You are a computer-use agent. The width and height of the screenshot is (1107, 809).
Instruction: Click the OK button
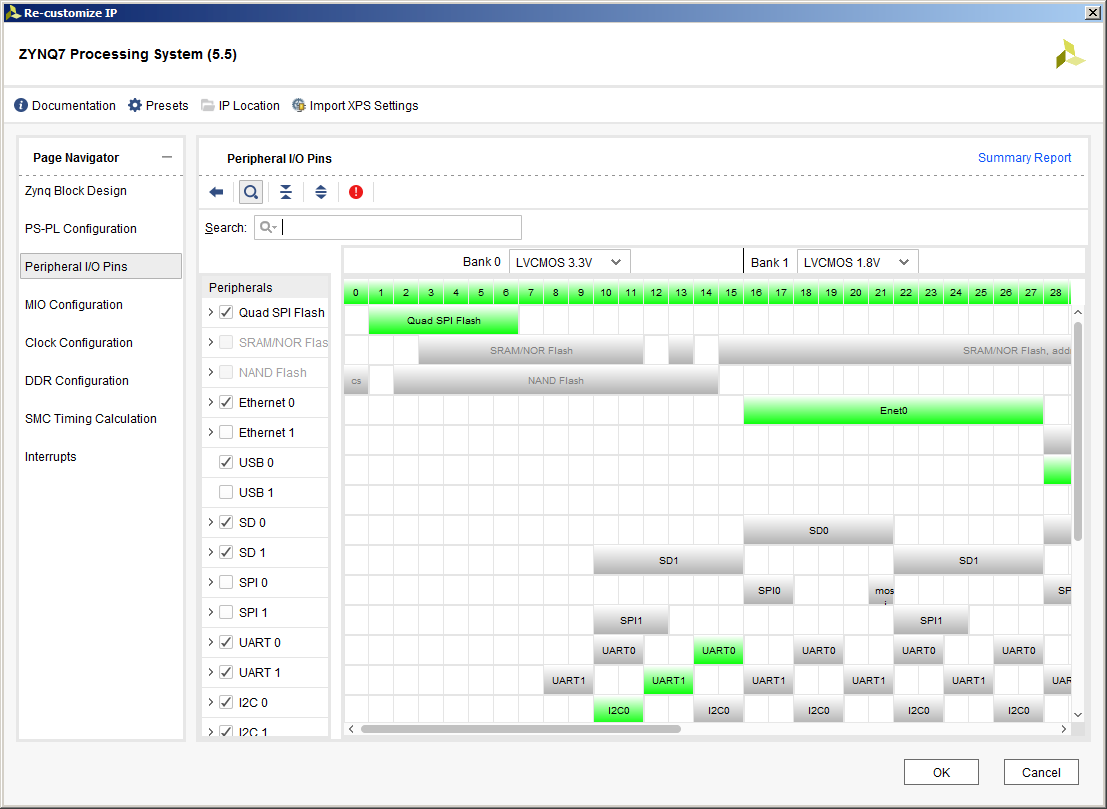tap(941, 772)
